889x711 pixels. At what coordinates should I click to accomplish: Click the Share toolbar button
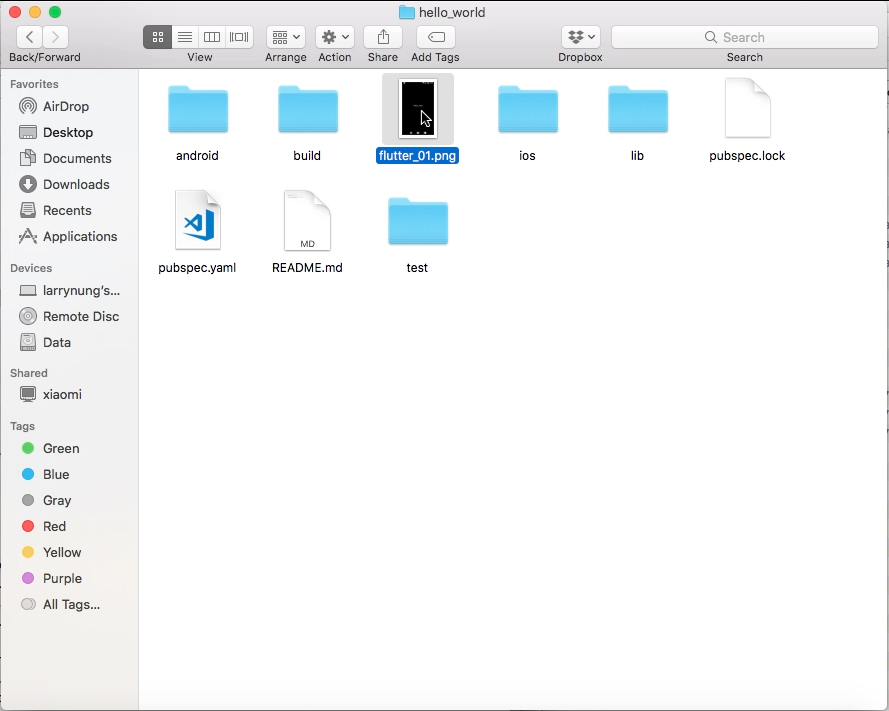click(x=383, y=37)
